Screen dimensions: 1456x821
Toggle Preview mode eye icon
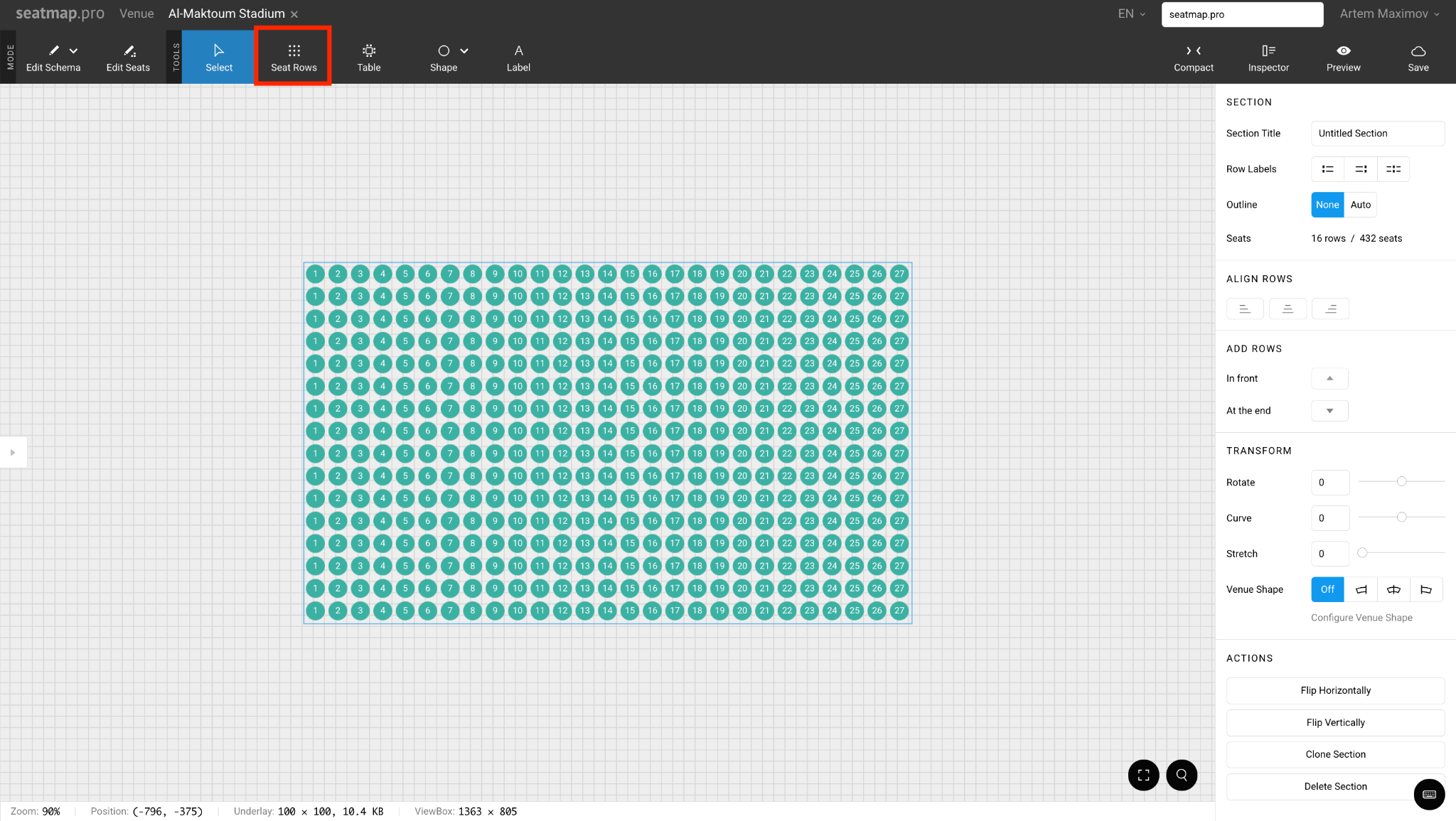1343,51
